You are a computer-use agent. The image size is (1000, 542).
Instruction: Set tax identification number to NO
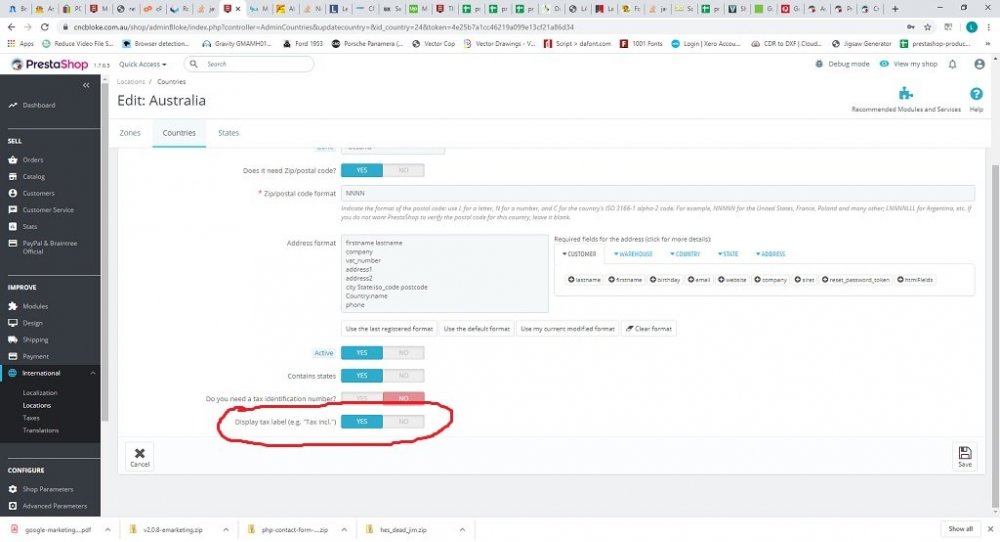pyautogui.click(x=403, y=399)
